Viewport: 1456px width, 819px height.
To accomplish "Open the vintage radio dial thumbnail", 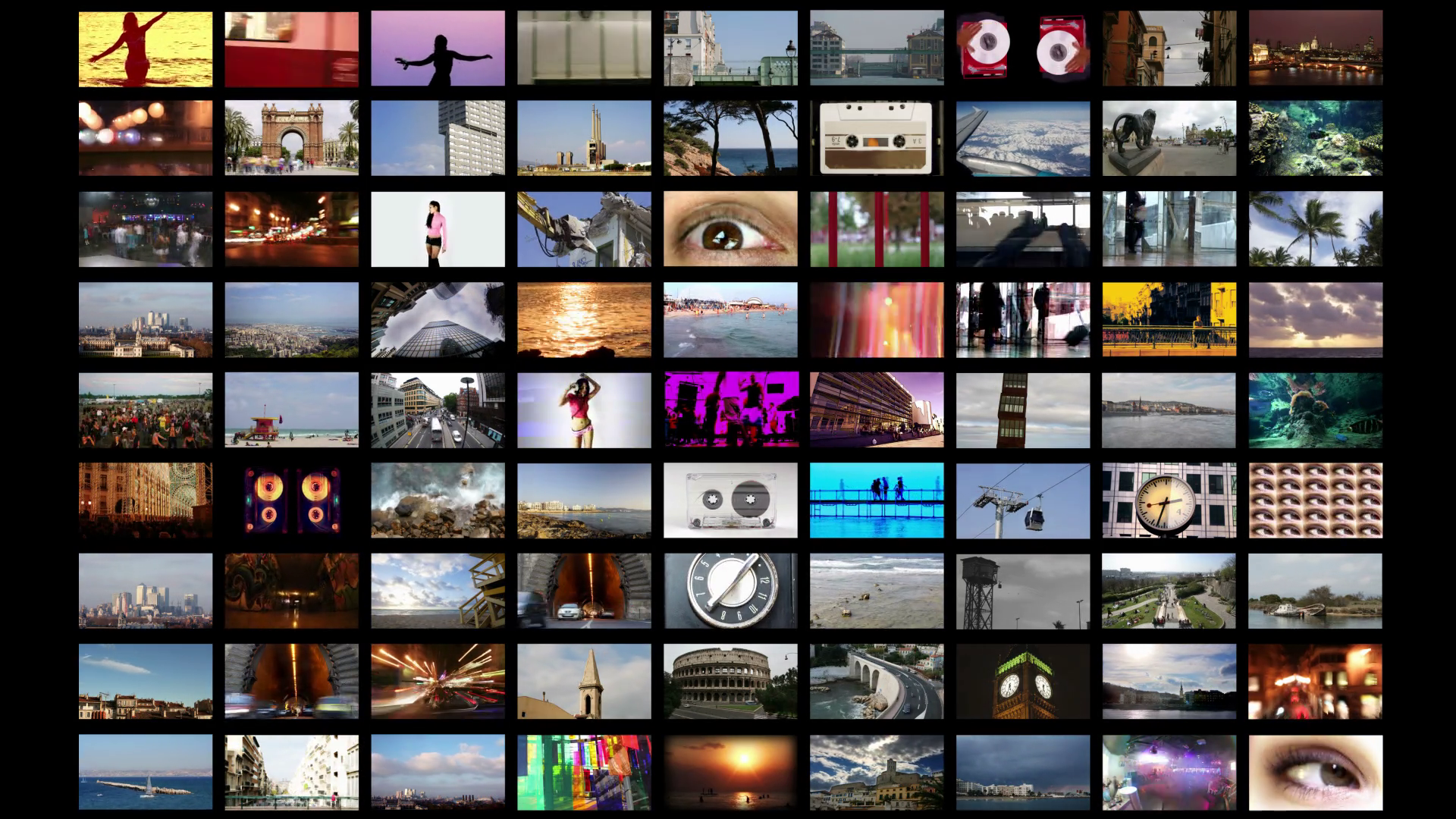I will click(x=730, y=591).
